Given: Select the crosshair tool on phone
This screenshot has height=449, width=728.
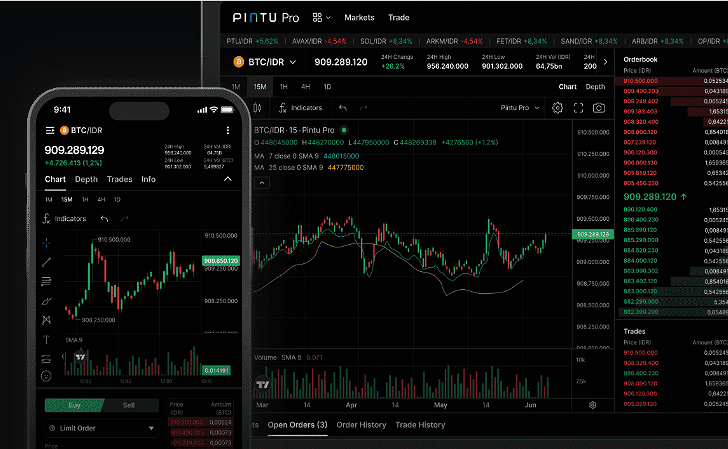Looking at the screenshot, I should [46, 243].
